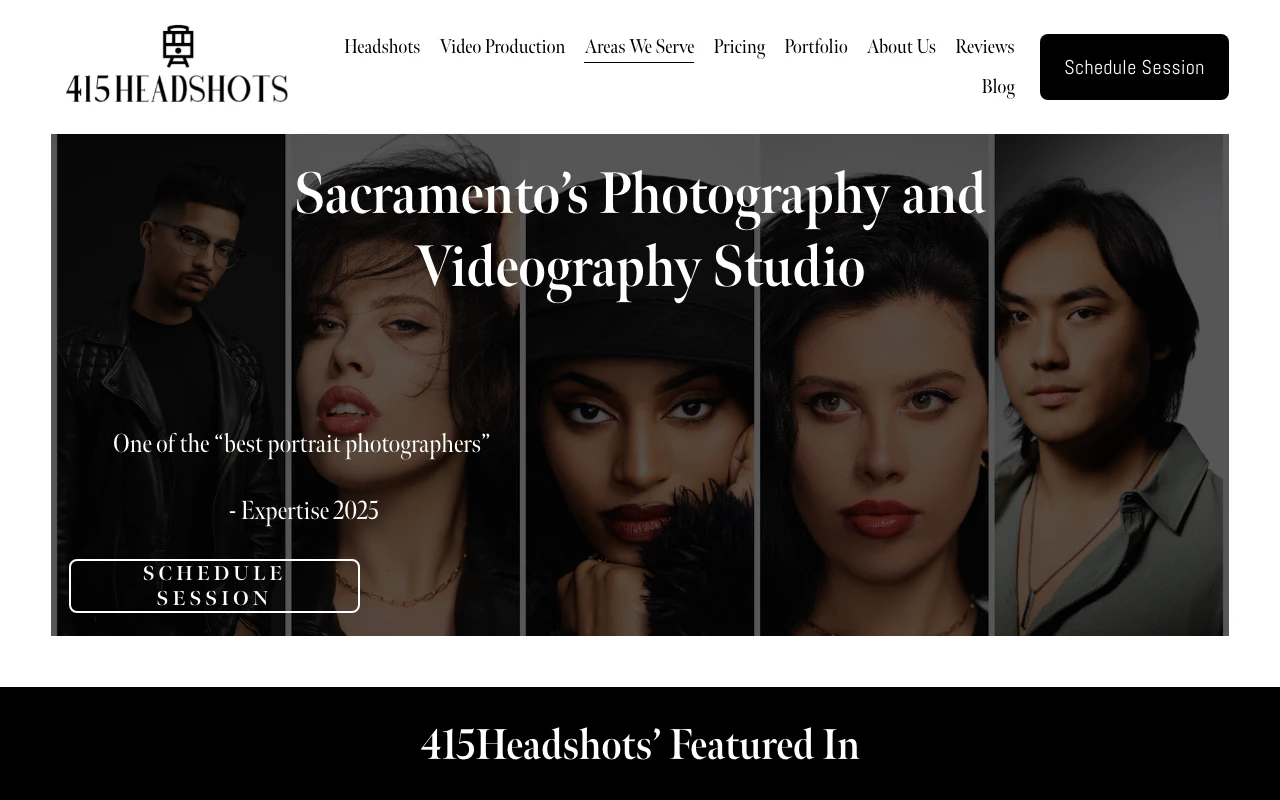The image size is (1280, 800).
Task: Open the Video Production menu item
Action: click(502, 47)
